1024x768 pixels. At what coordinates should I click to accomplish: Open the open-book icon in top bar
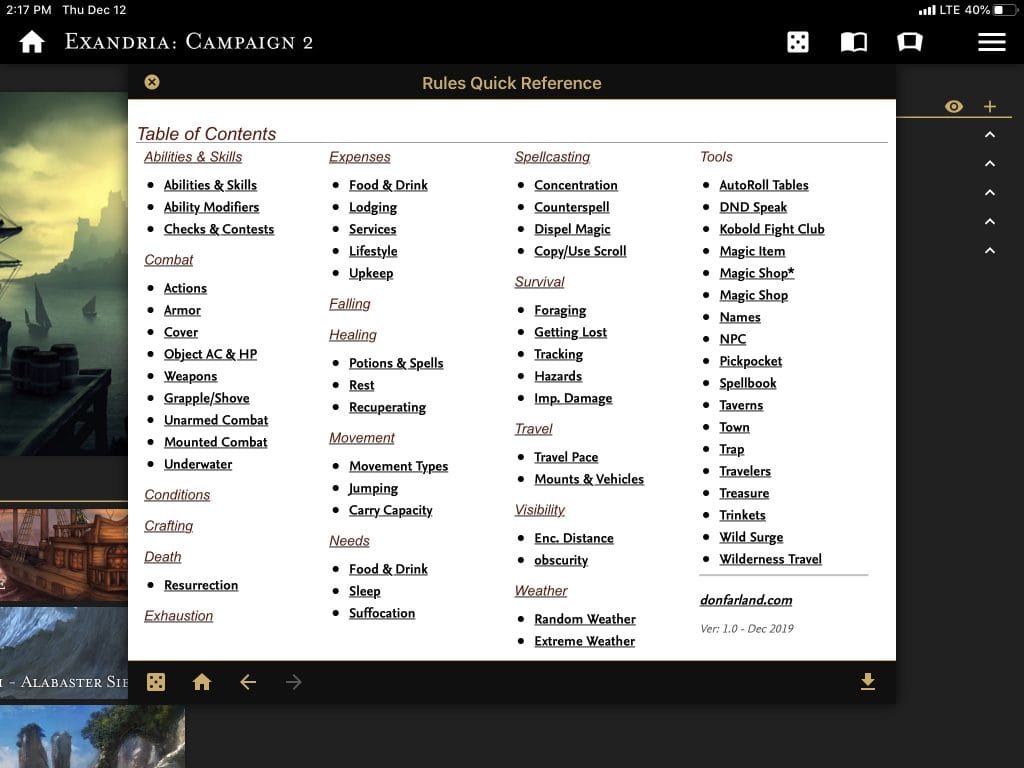[x=854, y=42]
